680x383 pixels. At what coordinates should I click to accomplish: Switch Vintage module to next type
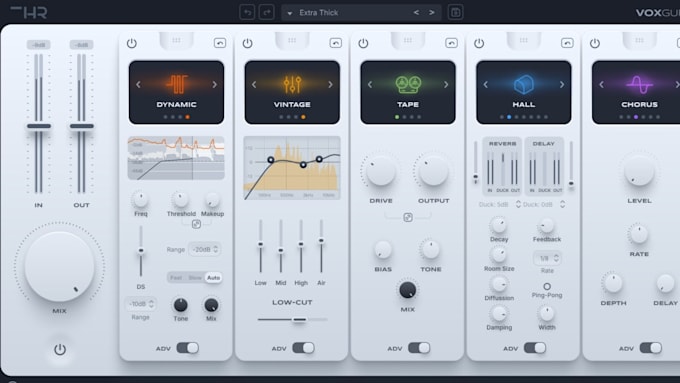pos(330,85)
